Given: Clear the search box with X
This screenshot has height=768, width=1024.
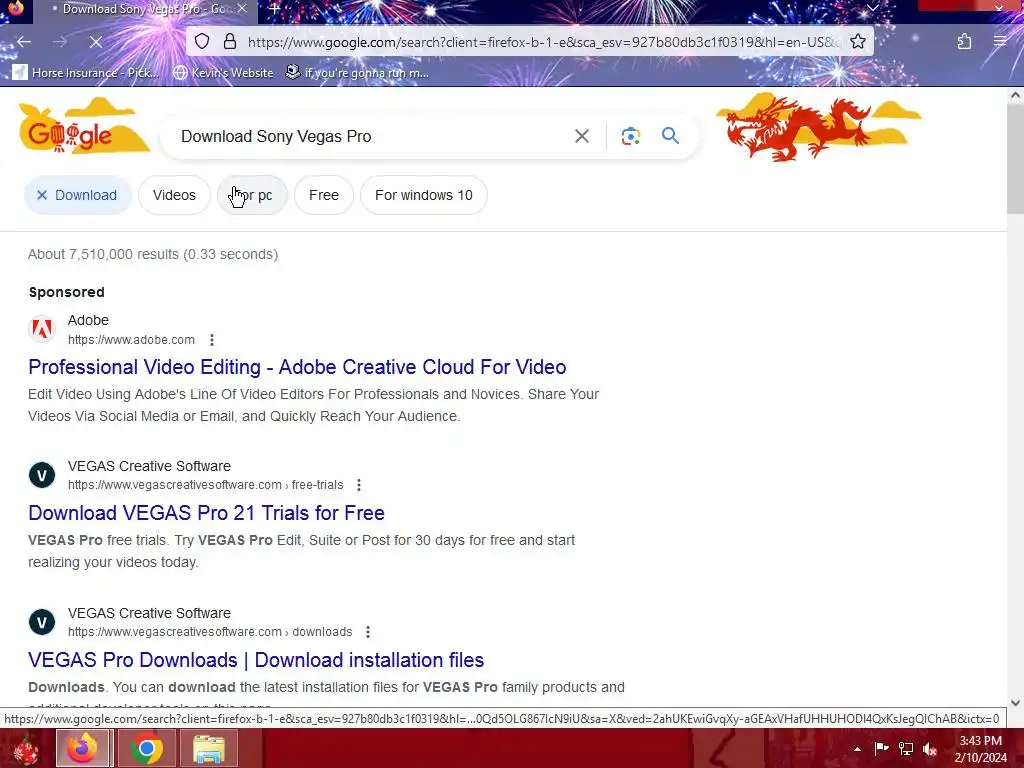Looking at the screenshot, I should [581, 136].
